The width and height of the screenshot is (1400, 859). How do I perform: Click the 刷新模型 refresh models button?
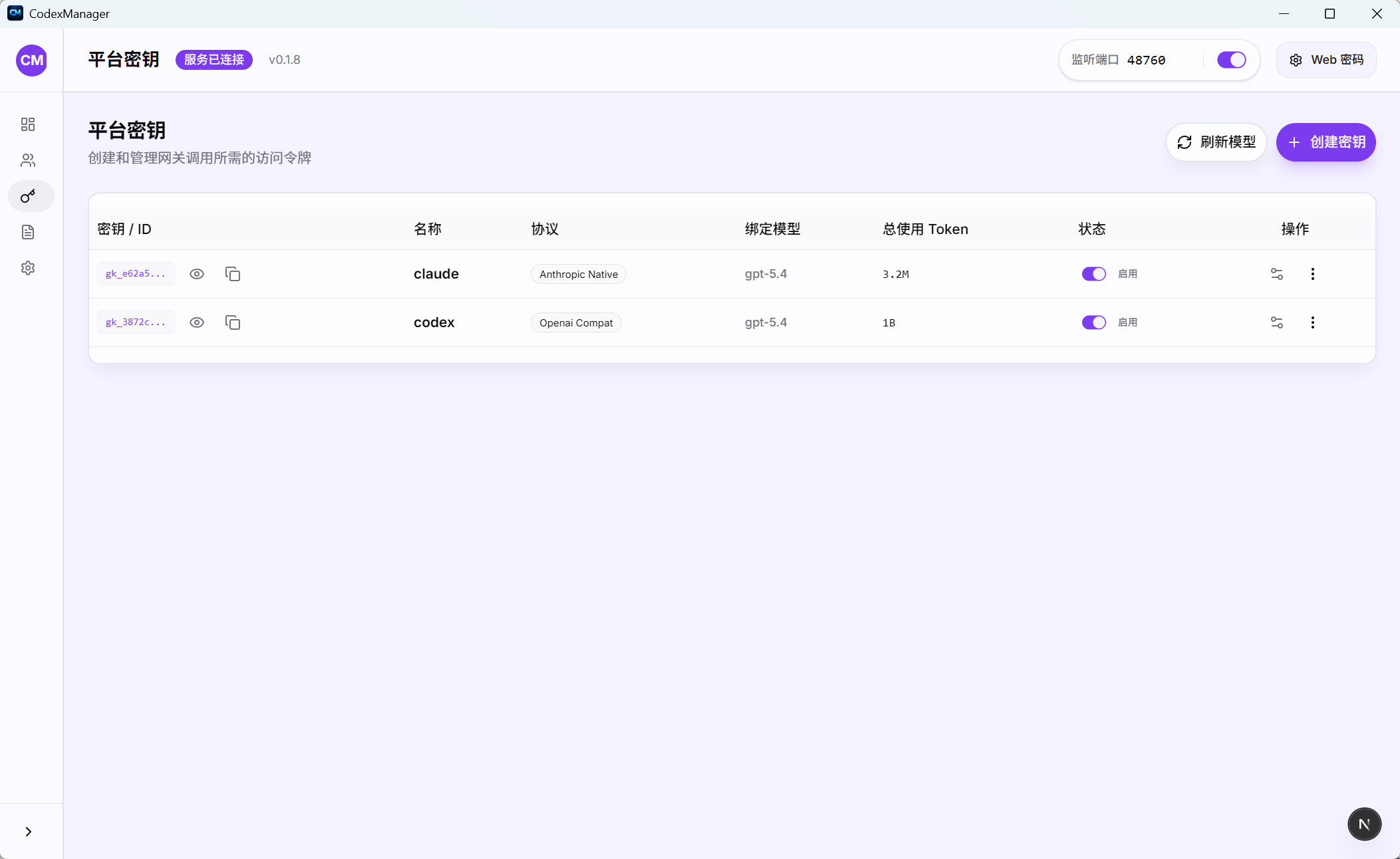click(1216, 142)
